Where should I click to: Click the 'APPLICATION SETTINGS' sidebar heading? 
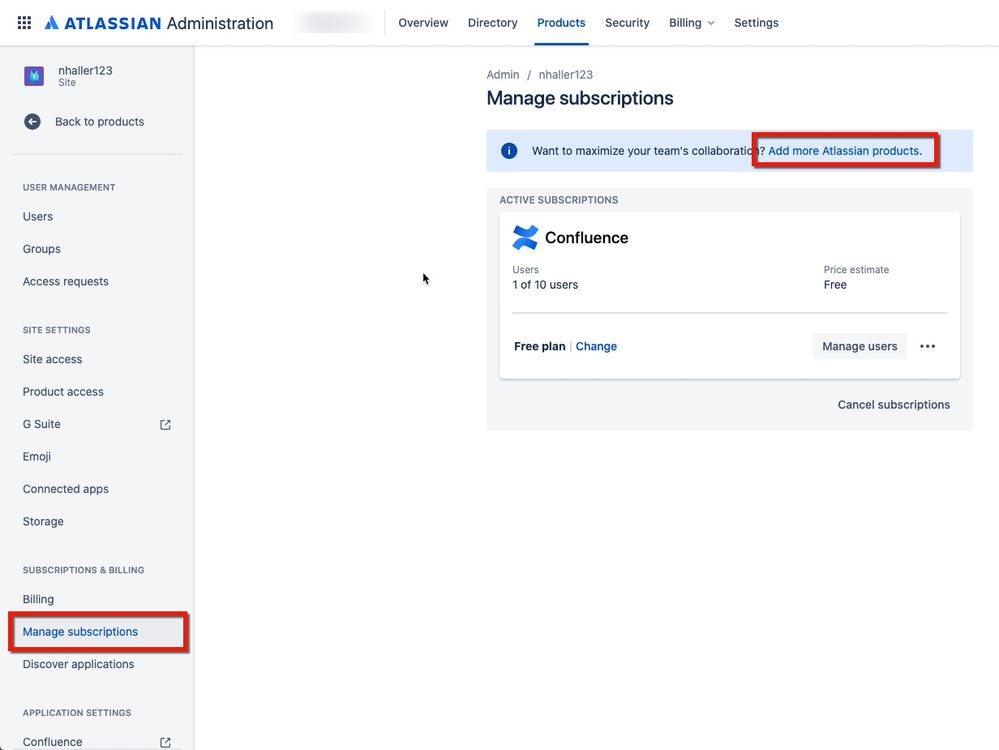point(77,713)
